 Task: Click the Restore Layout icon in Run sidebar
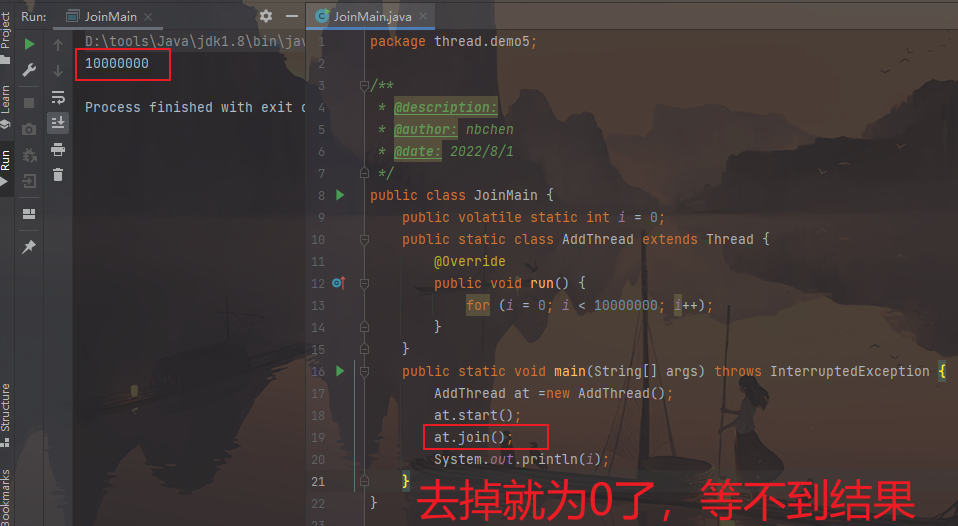coord(29,213)
